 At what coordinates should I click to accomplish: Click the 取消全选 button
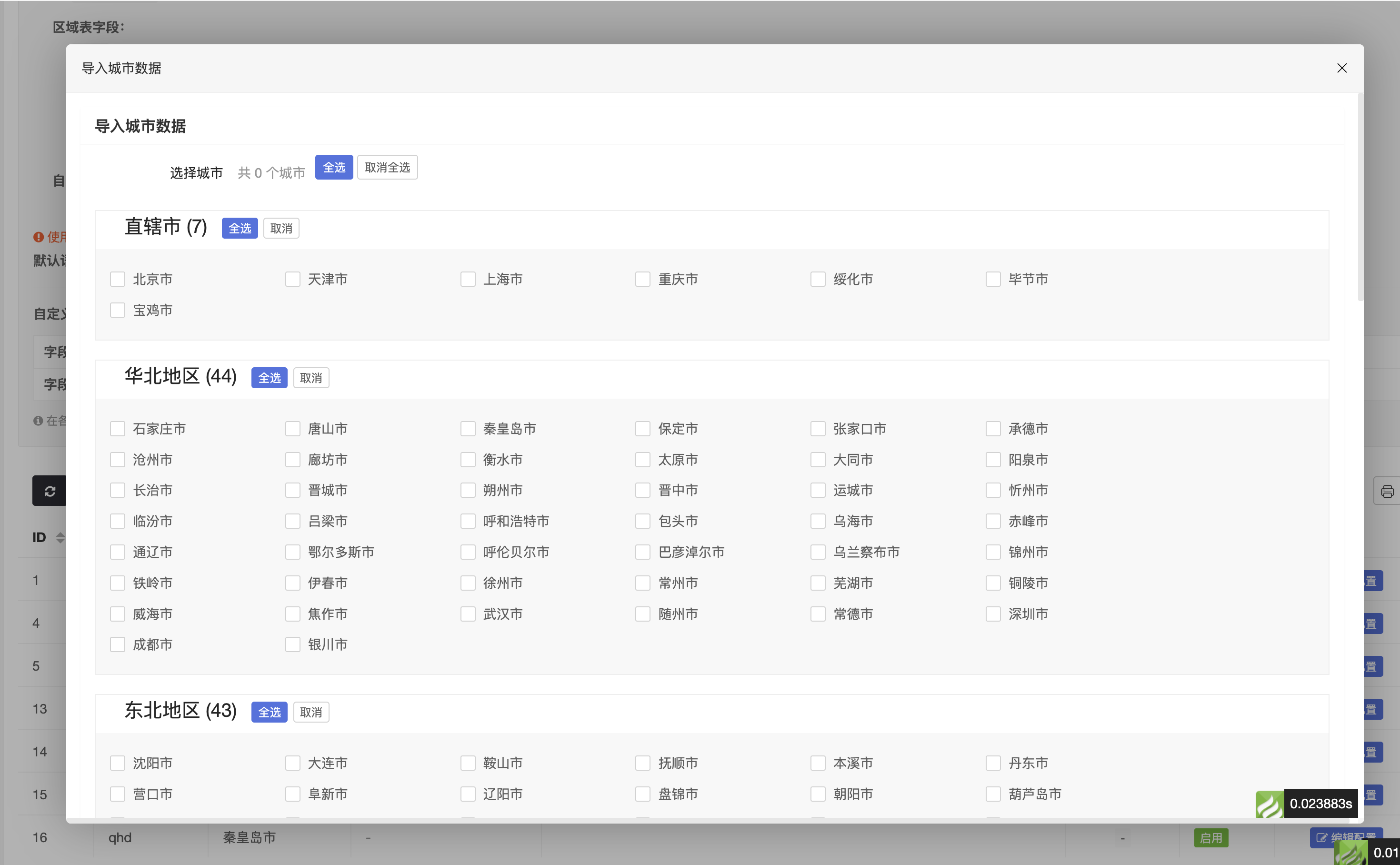point(387,167)
